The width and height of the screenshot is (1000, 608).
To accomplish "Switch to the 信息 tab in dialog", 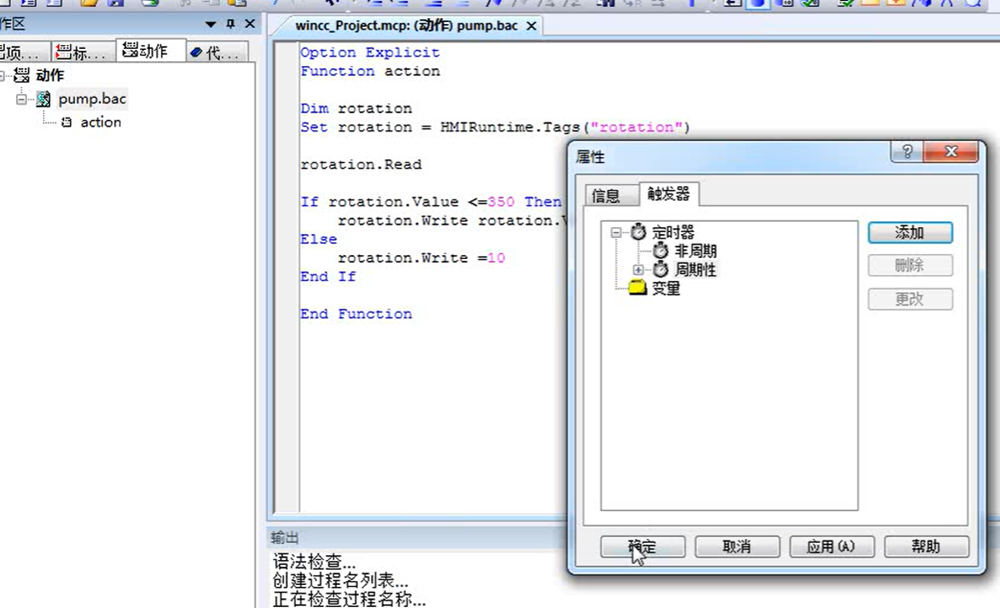I will tap(605, 195).
